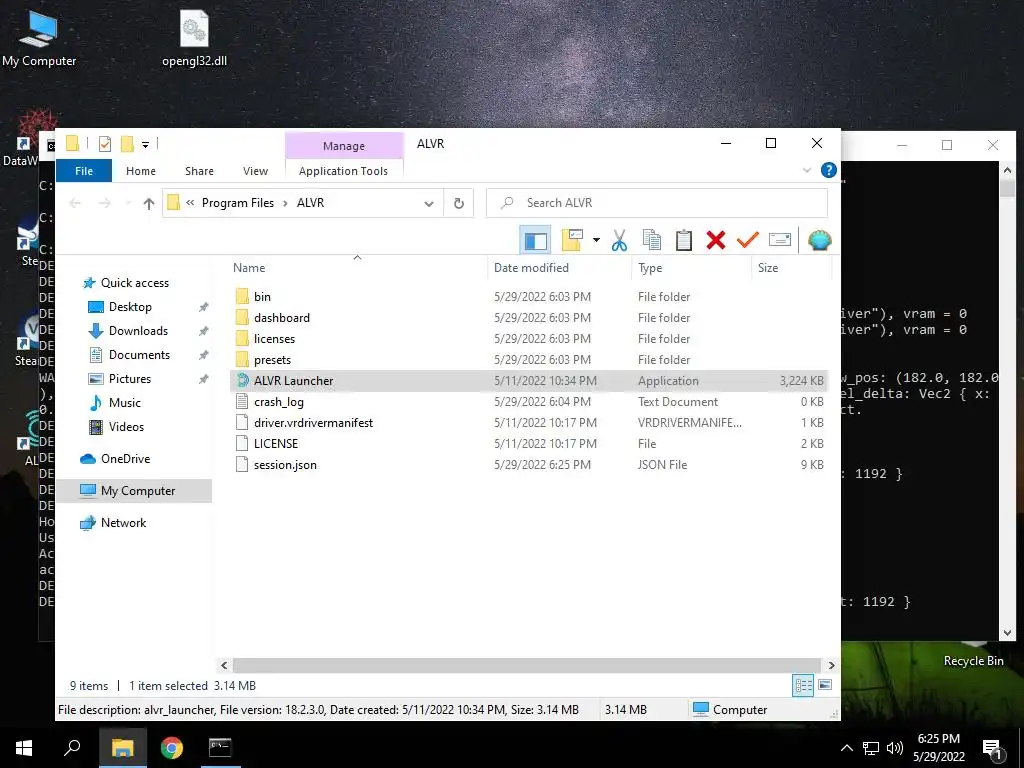Open Pictures in the navigation pane

coord(129,379)
